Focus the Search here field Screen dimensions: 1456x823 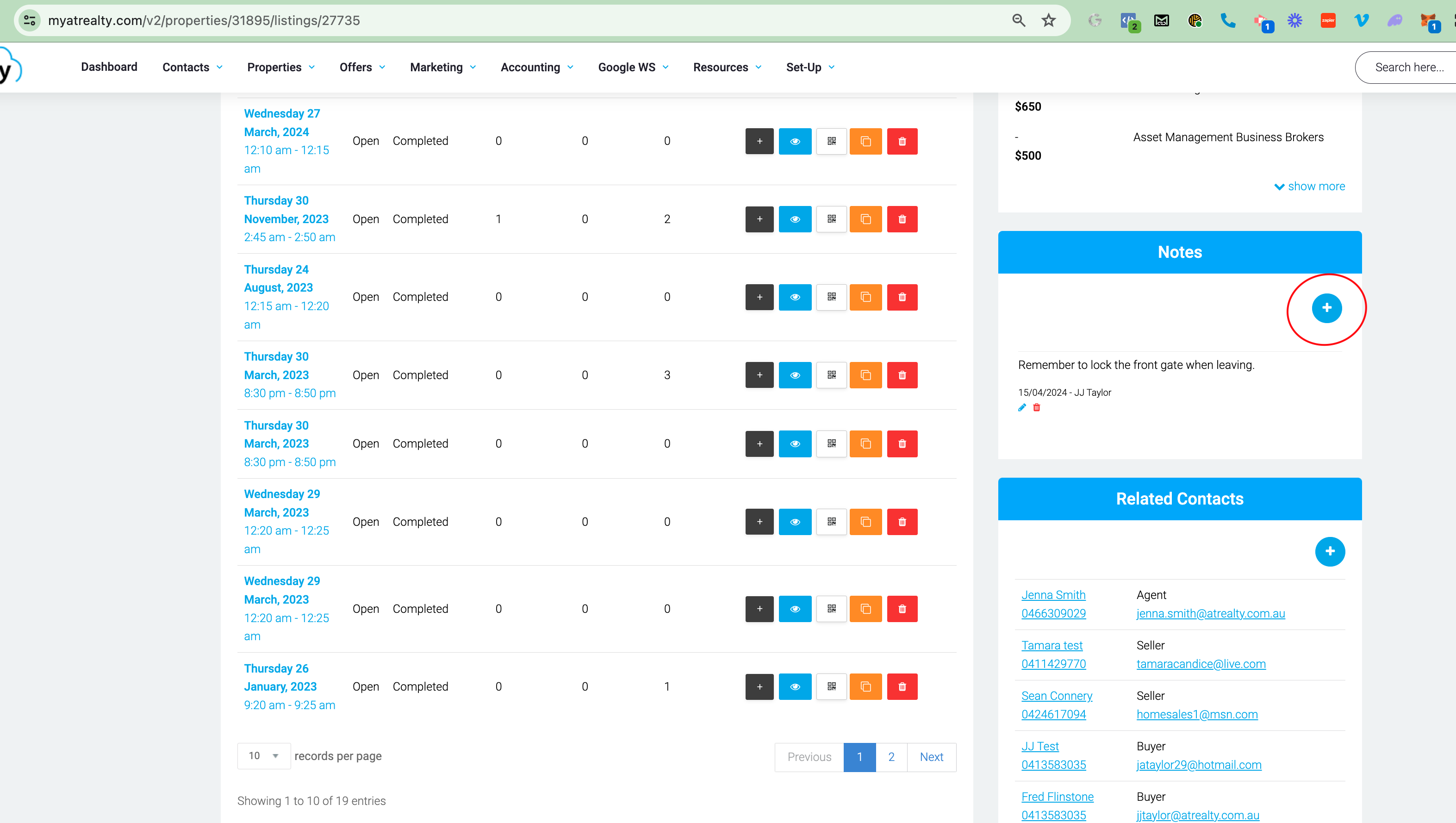(x=1408, y=67)
